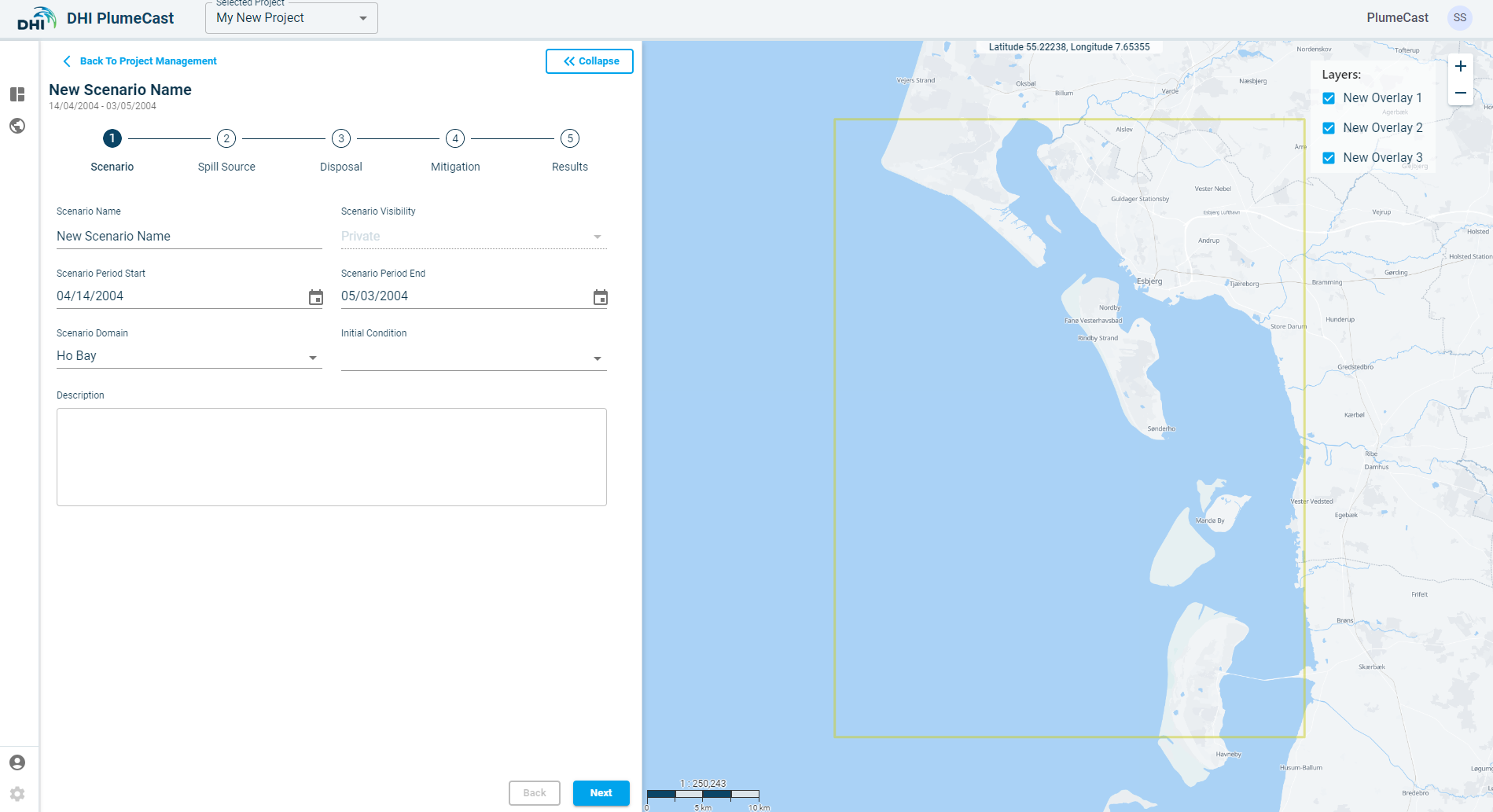Open the dashboard icon in left sidebar
Viewport: 1493px width, 812px height.
tap(17, 94)
